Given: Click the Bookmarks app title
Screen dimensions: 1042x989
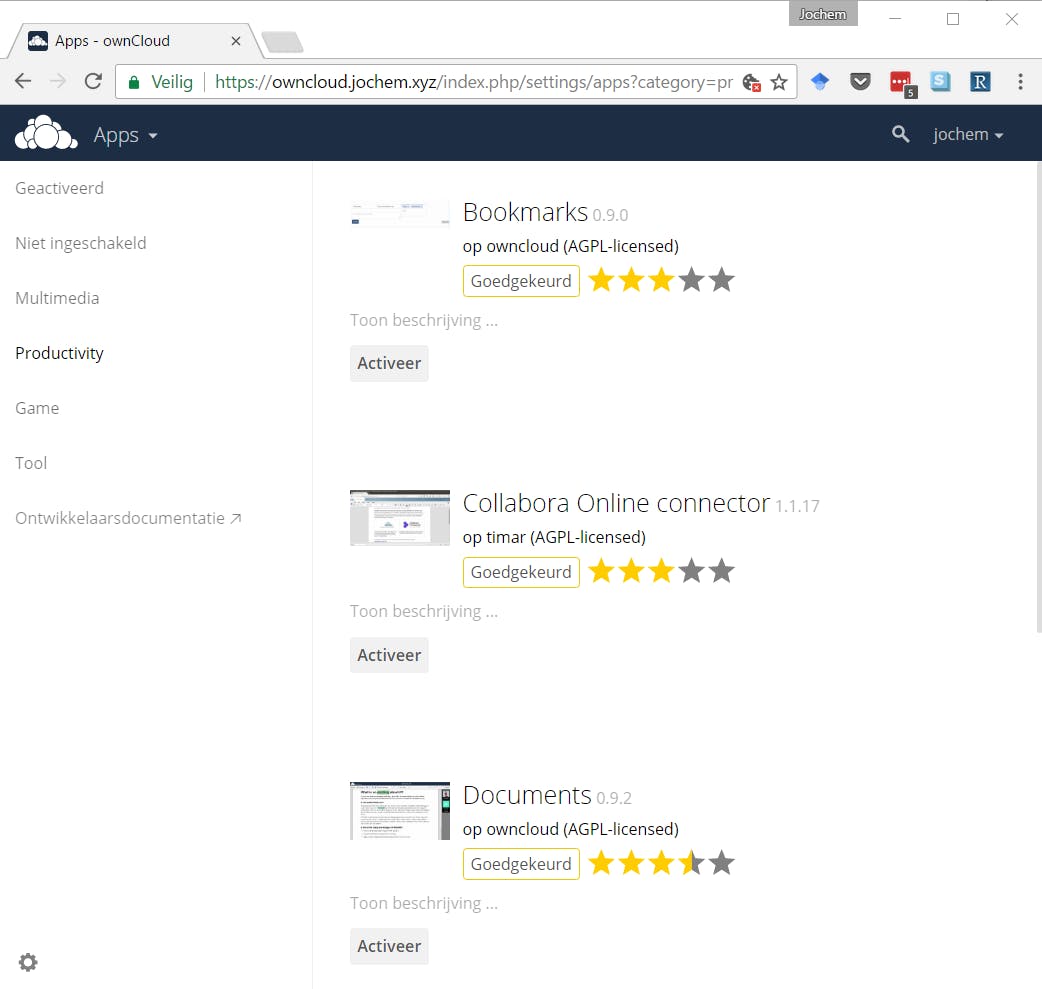Looking at the screenshot, I should pyautogui.click(x=525, y=213).
